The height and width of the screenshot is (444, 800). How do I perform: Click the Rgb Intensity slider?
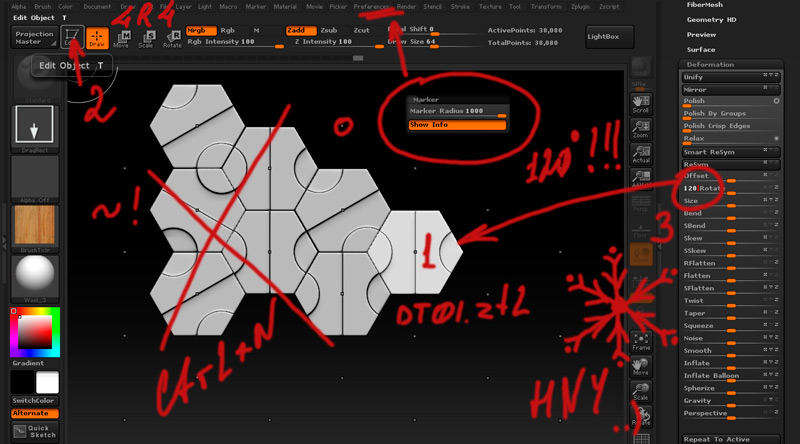pyautogui.click(x=235, y=43)
